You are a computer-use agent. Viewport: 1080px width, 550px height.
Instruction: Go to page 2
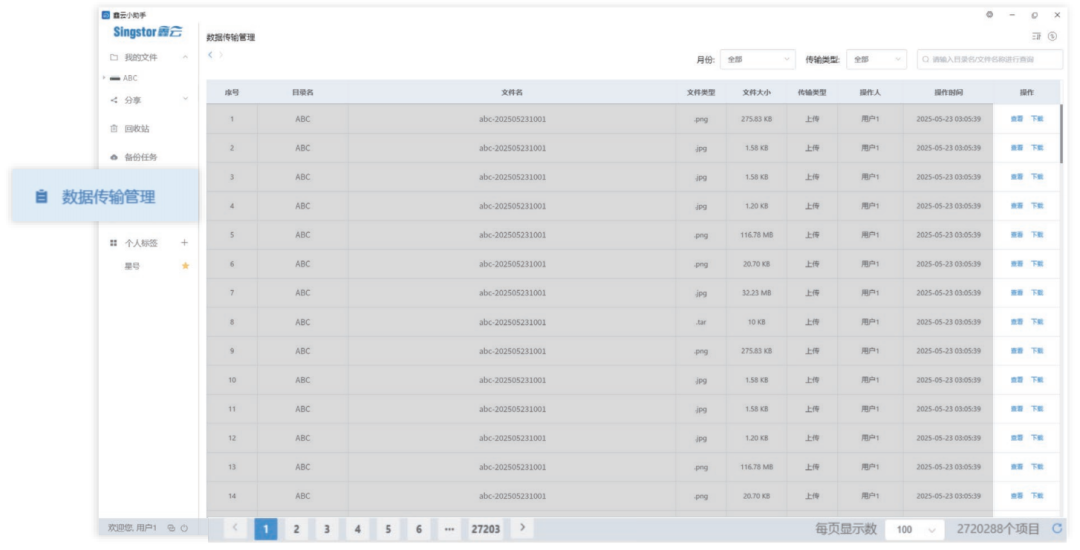pyautogui.click(x=296, y=529)
